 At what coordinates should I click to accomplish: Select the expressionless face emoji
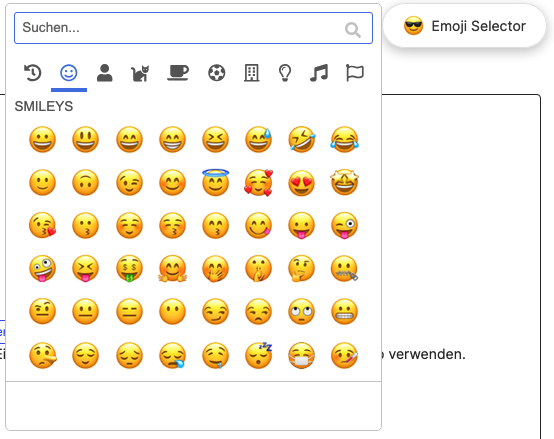click(129, 312)
